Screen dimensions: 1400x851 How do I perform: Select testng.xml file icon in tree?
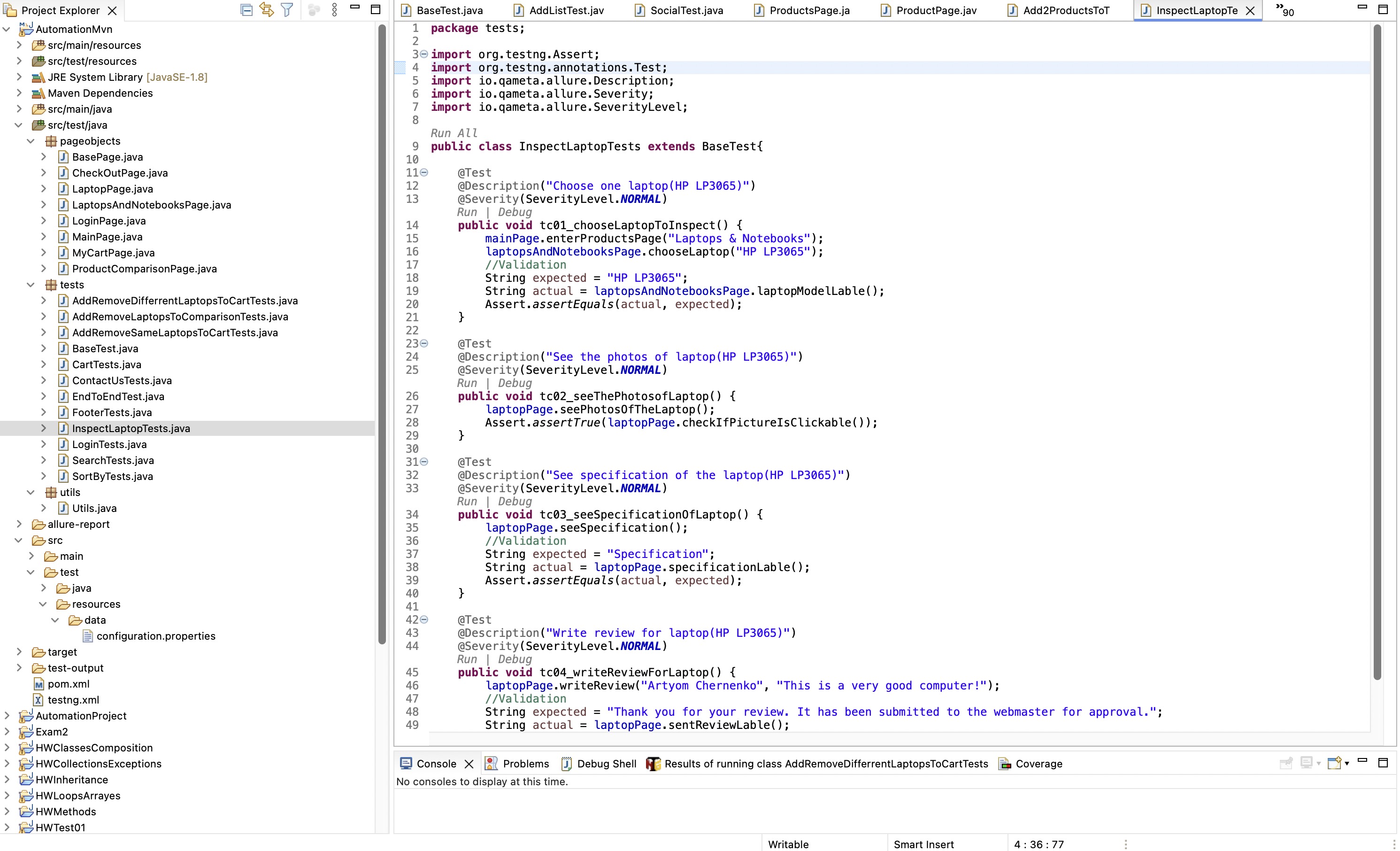pyautogui.click(x=38, y=700)
